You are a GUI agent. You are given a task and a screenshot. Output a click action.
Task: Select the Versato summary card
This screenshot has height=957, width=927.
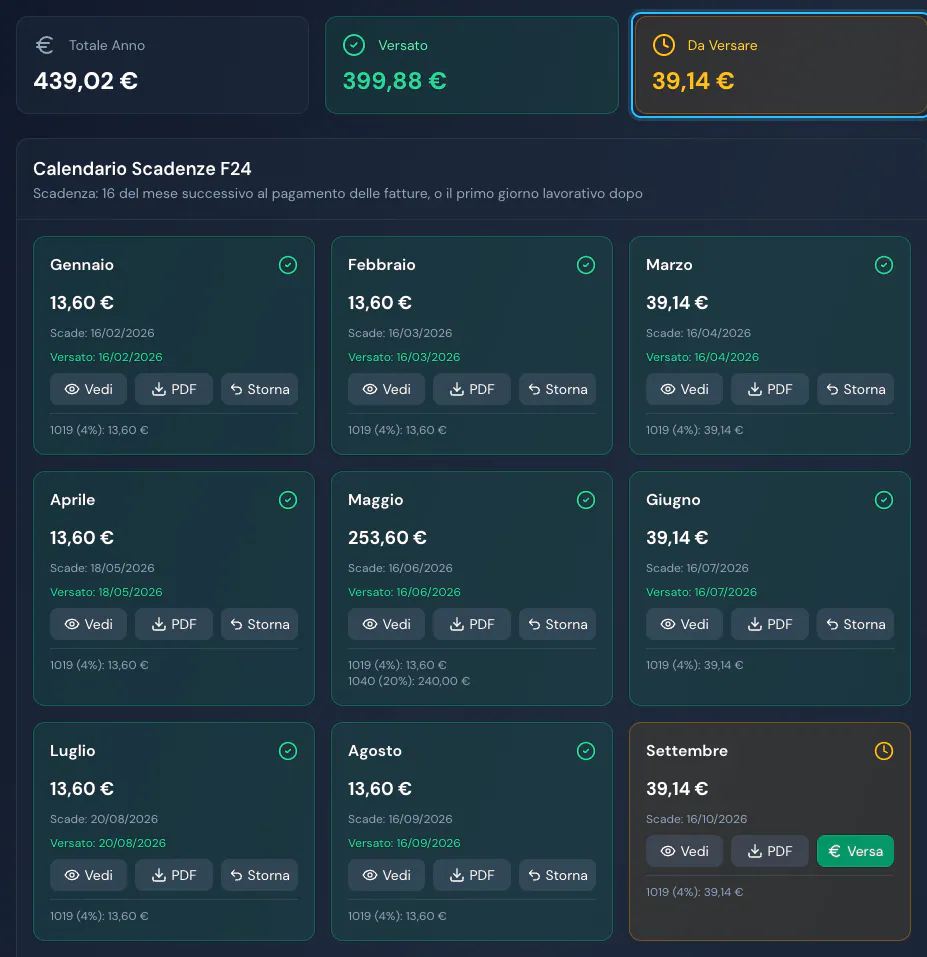(472, 65)
